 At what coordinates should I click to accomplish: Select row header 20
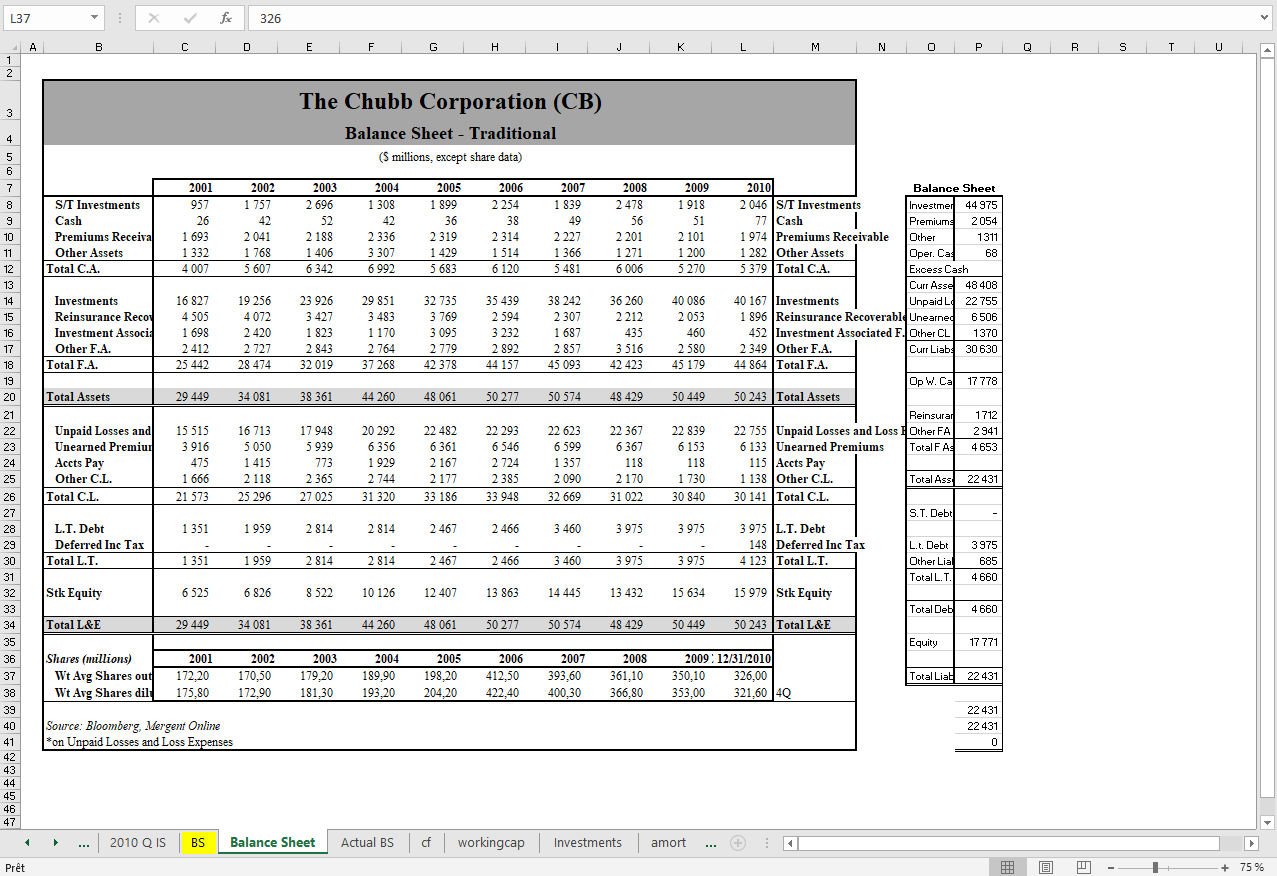(x=10, y=397)
